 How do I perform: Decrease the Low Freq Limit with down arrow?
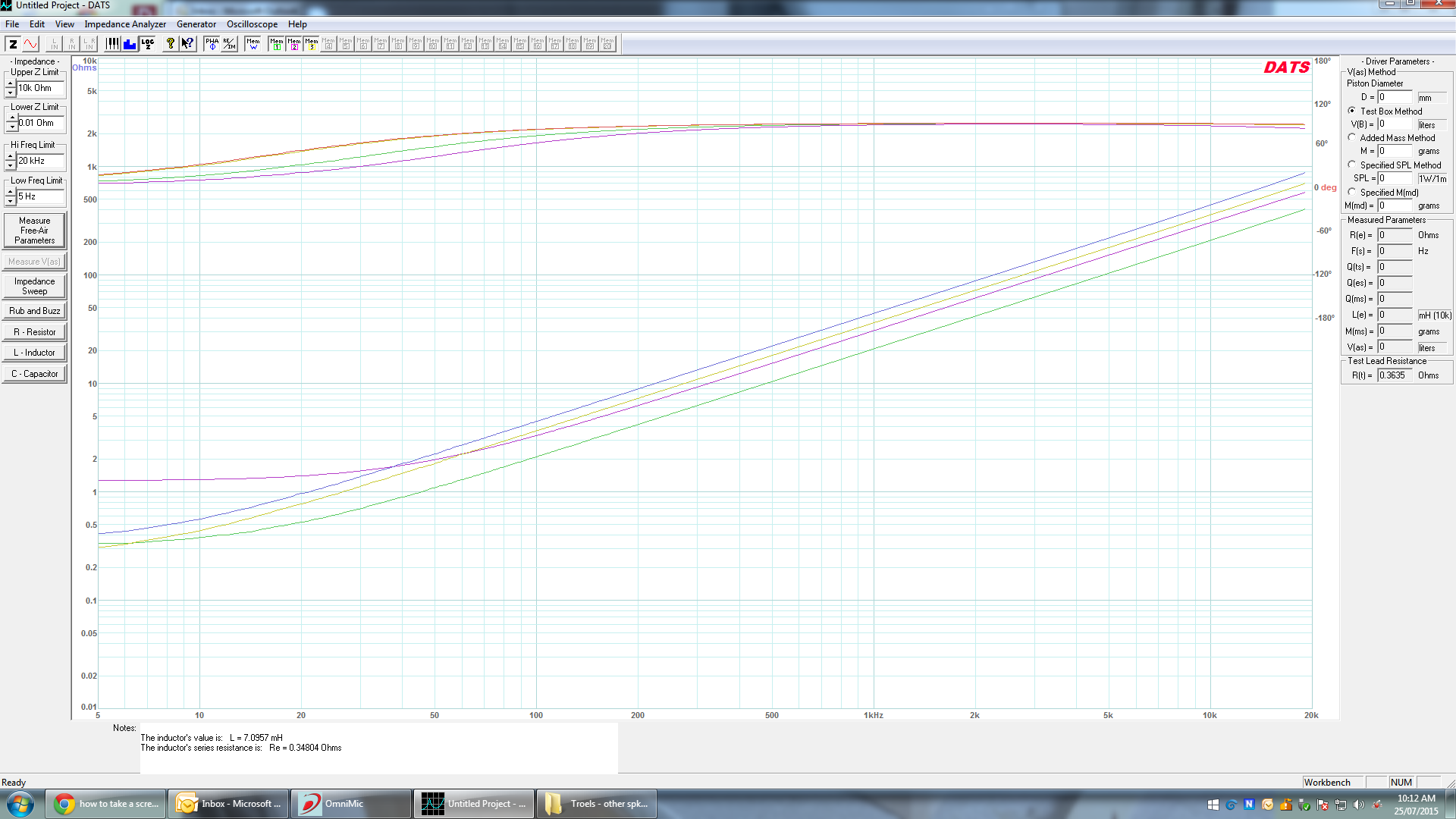pyautogui.click(x=11, y=201)
